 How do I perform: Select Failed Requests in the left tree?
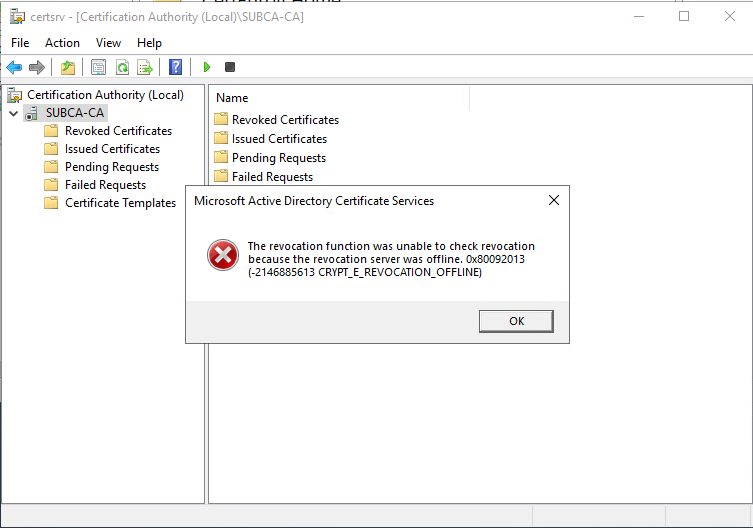pos(105,185)
